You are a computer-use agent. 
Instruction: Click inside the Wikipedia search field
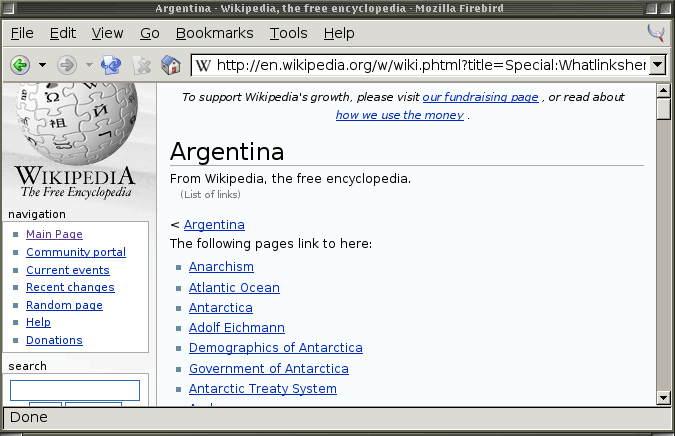click(75, 389)
